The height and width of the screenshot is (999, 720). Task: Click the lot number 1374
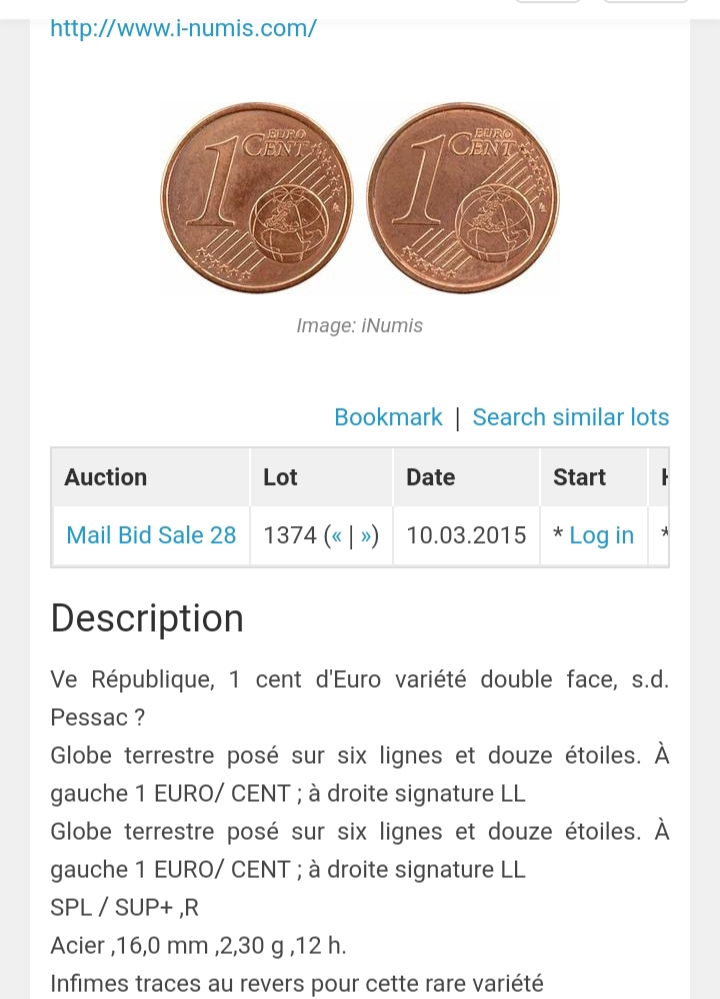pyautogui.click(x=290, y=535)
